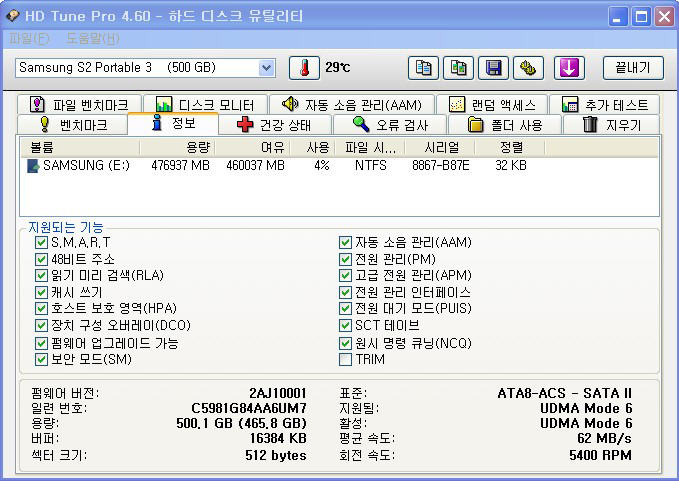Click the 끝내기 exit button
The image size is (679, 481).
click(633, 68)
